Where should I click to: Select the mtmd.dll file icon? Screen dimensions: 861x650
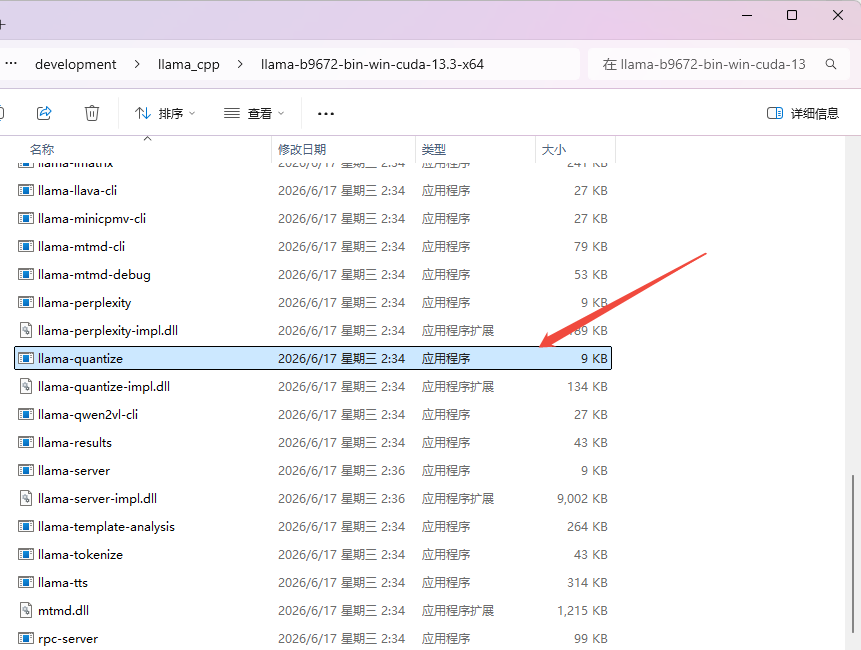coord(26,610)
